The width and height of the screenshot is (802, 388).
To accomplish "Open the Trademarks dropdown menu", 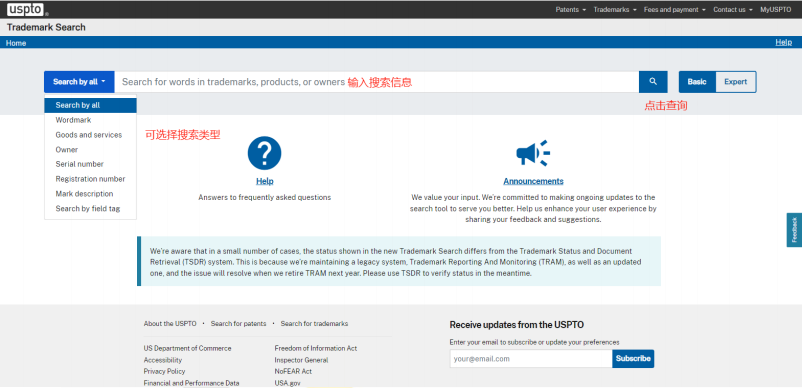I will [615, 10].
